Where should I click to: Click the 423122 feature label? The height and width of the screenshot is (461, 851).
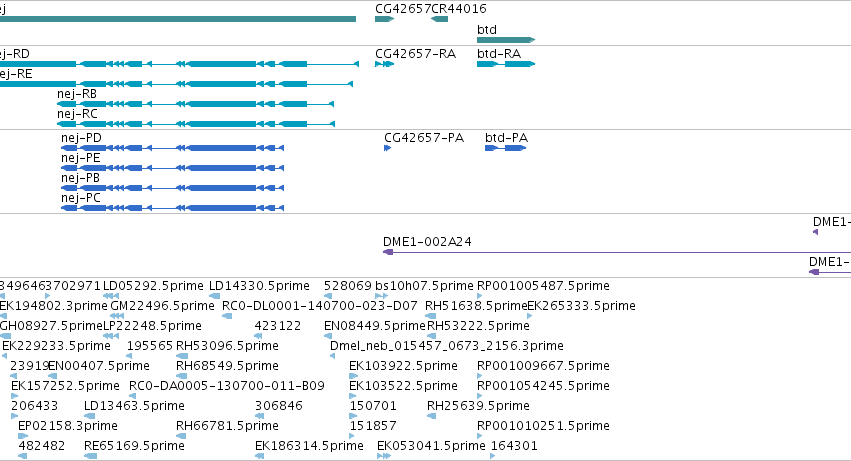tap(278, 326)
